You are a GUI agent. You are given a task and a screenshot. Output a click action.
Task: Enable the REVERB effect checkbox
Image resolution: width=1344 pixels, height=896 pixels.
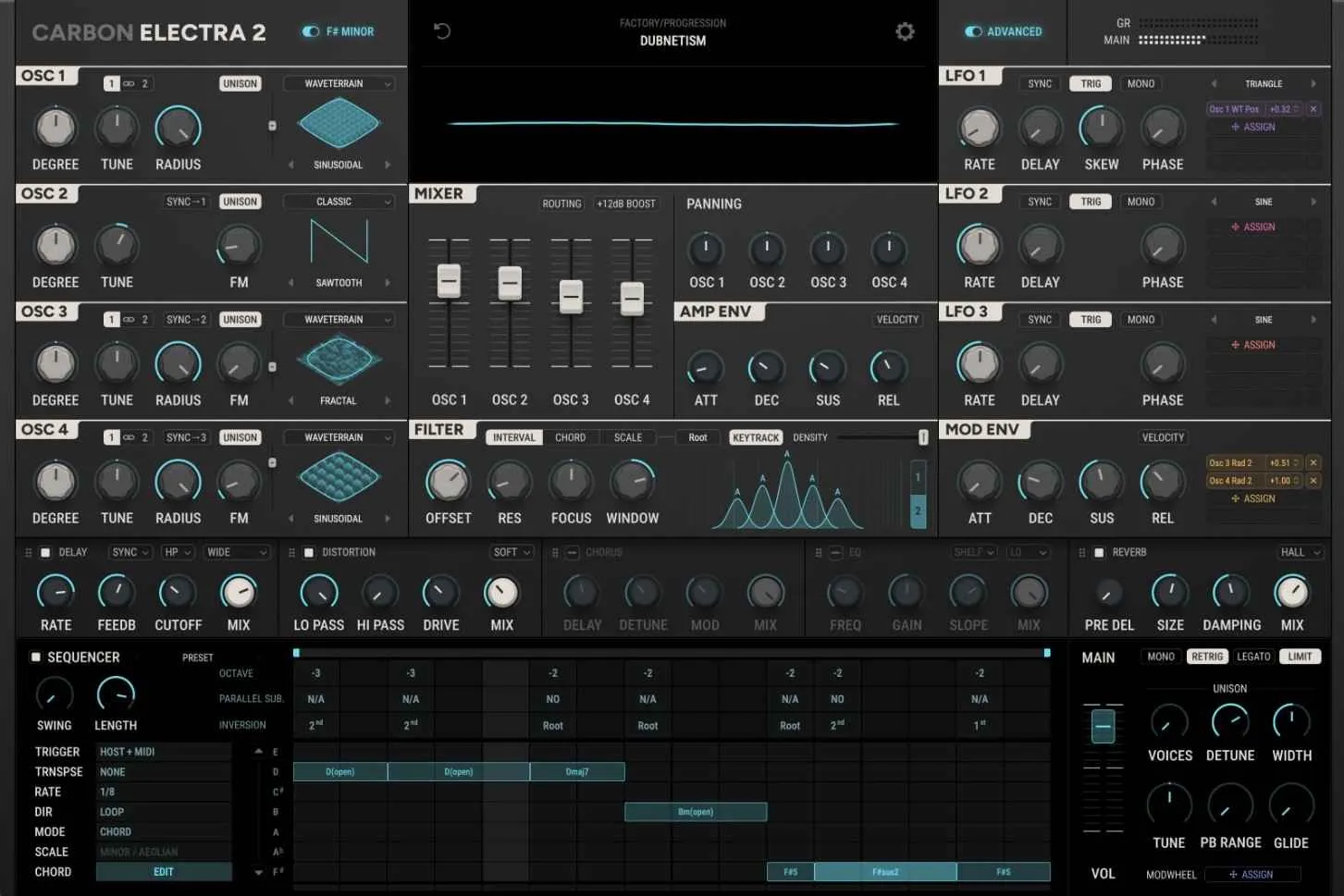coord(1099,553)
